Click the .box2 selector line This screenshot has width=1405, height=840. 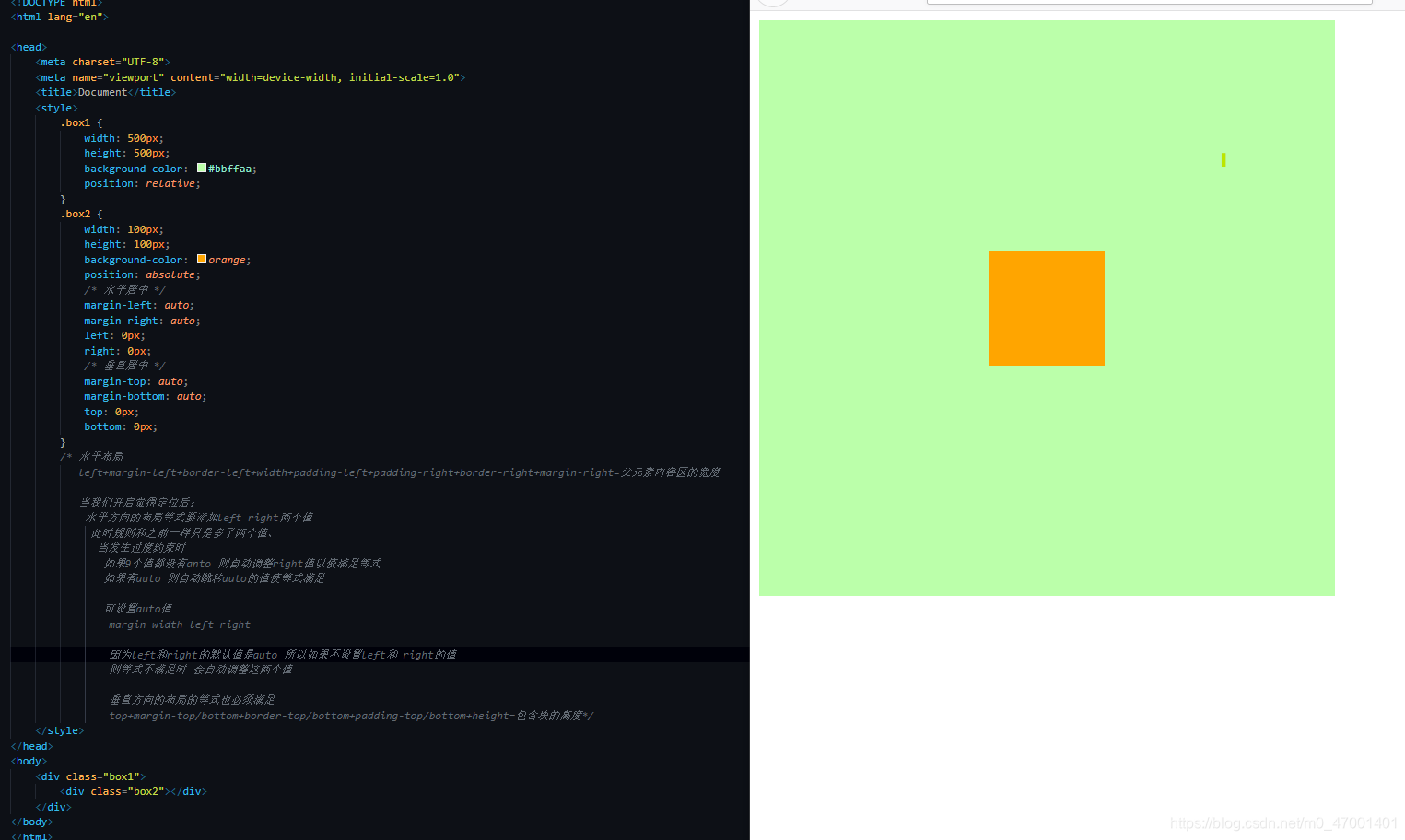coord(82,214)
